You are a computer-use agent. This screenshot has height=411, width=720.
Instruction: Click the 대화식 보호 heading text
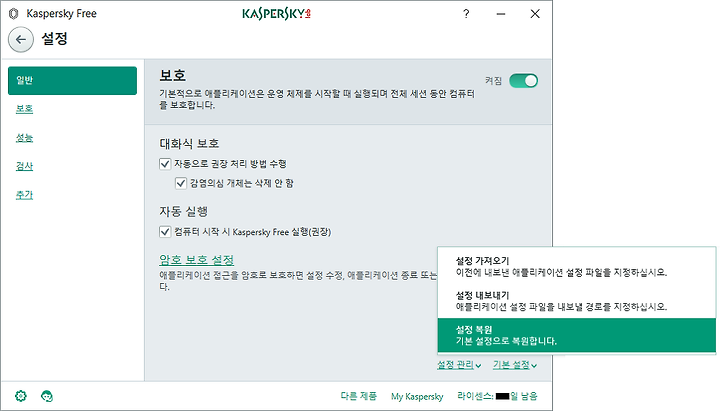189,143
